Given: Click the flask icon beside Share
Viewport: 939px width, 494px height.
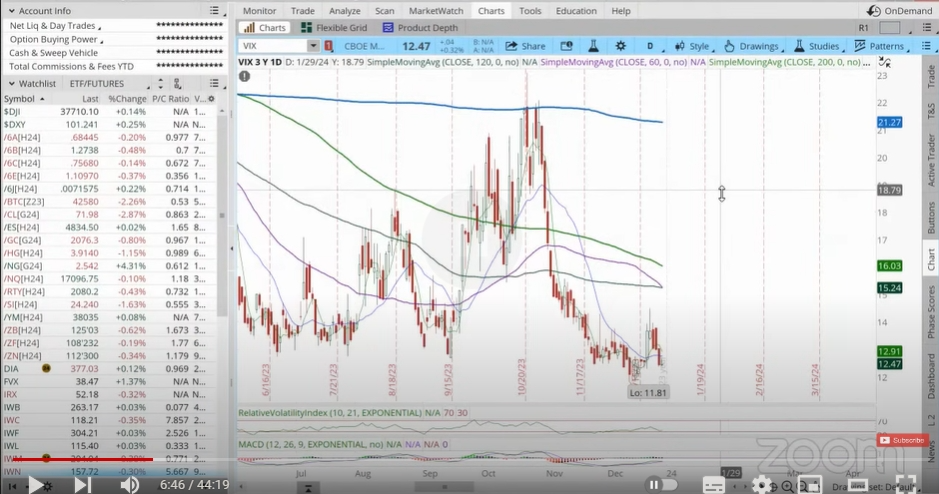Looking at the screenshot, I should (x=593, y=46).
